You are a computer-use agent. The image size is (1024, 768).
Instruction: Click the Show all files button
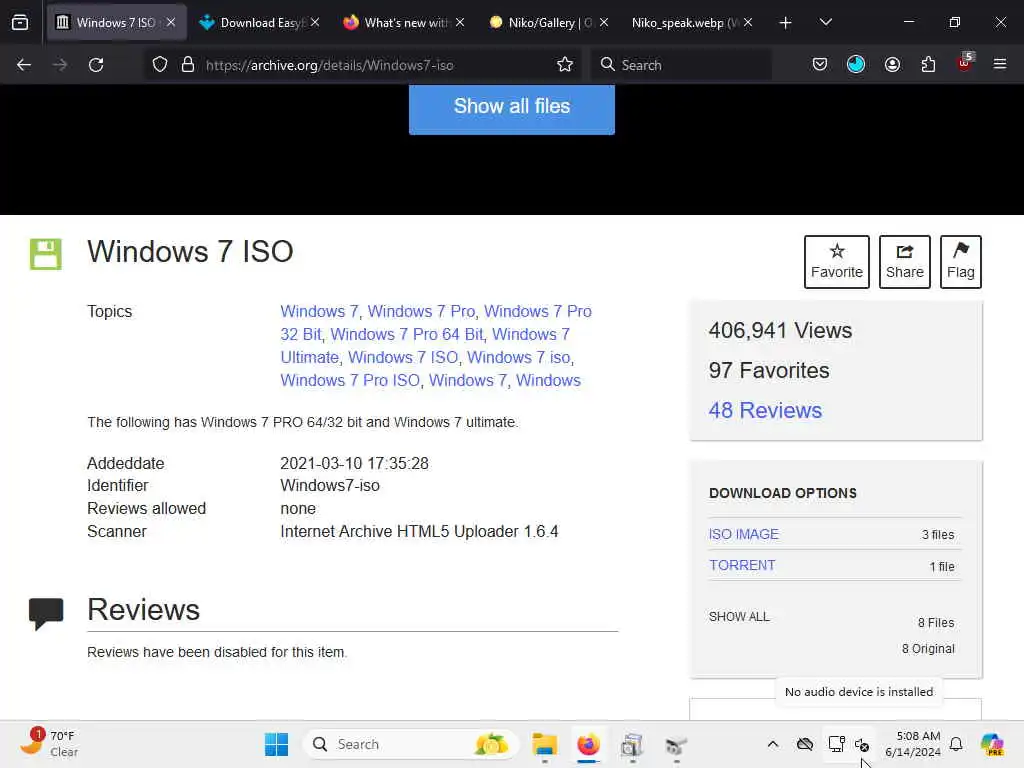(x=512, y=107)
